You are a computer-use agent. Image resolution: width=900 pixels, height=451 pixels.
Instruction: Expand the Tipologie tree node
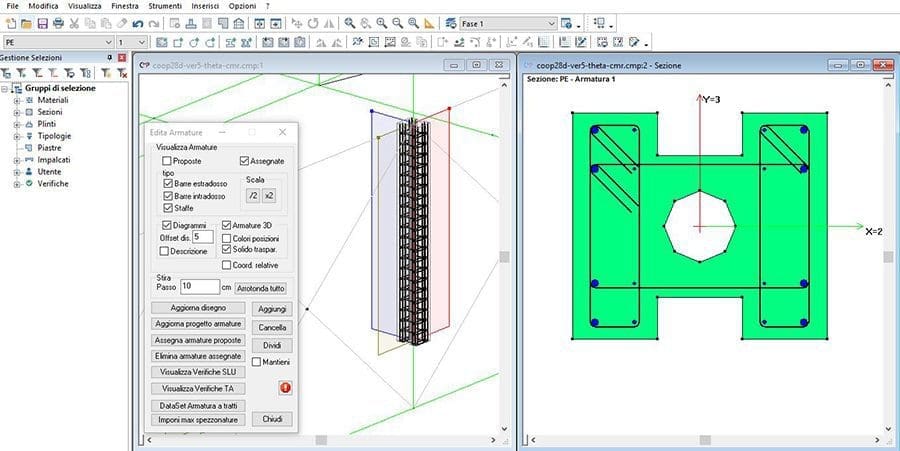[x=17, y=137]
